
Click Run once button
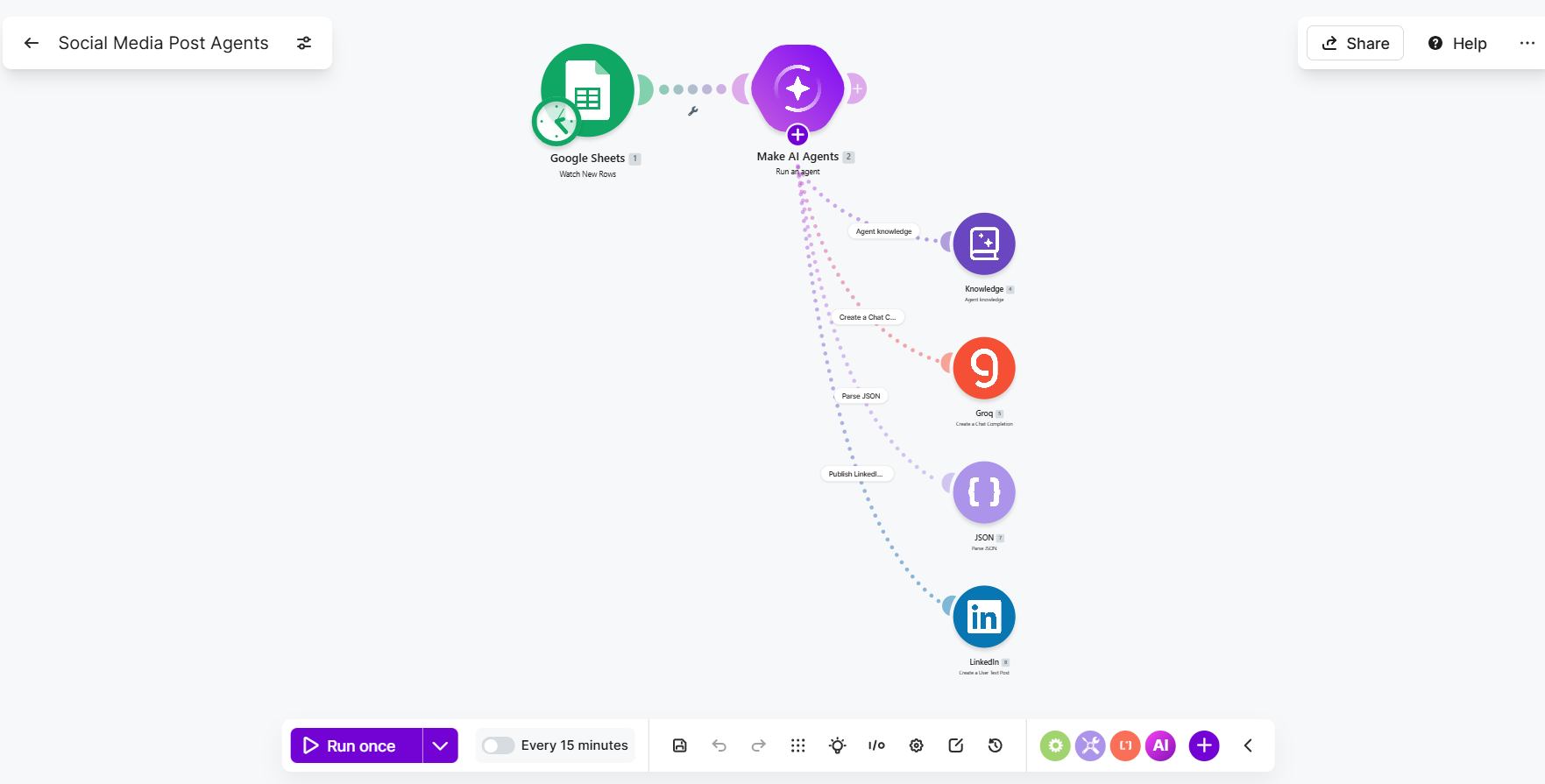[357, 745]
